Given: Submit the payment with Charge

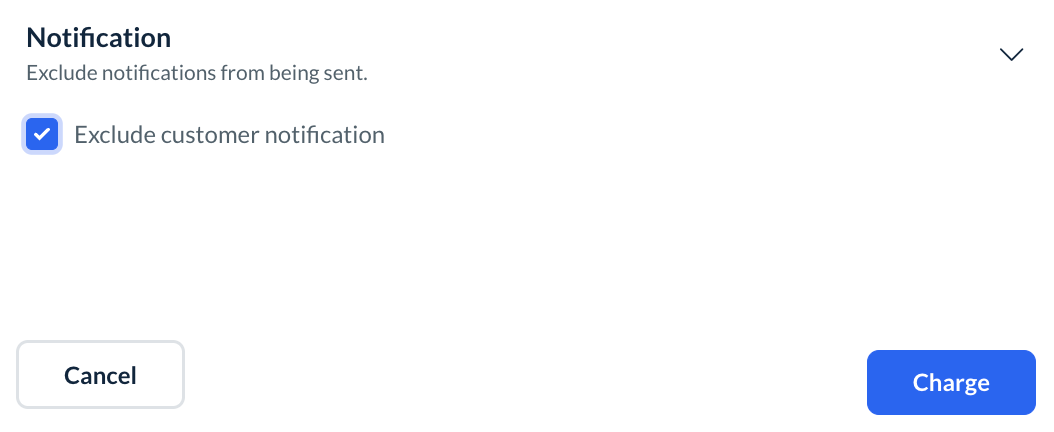Looking at the screenshot, I should (x=951, y=382).
